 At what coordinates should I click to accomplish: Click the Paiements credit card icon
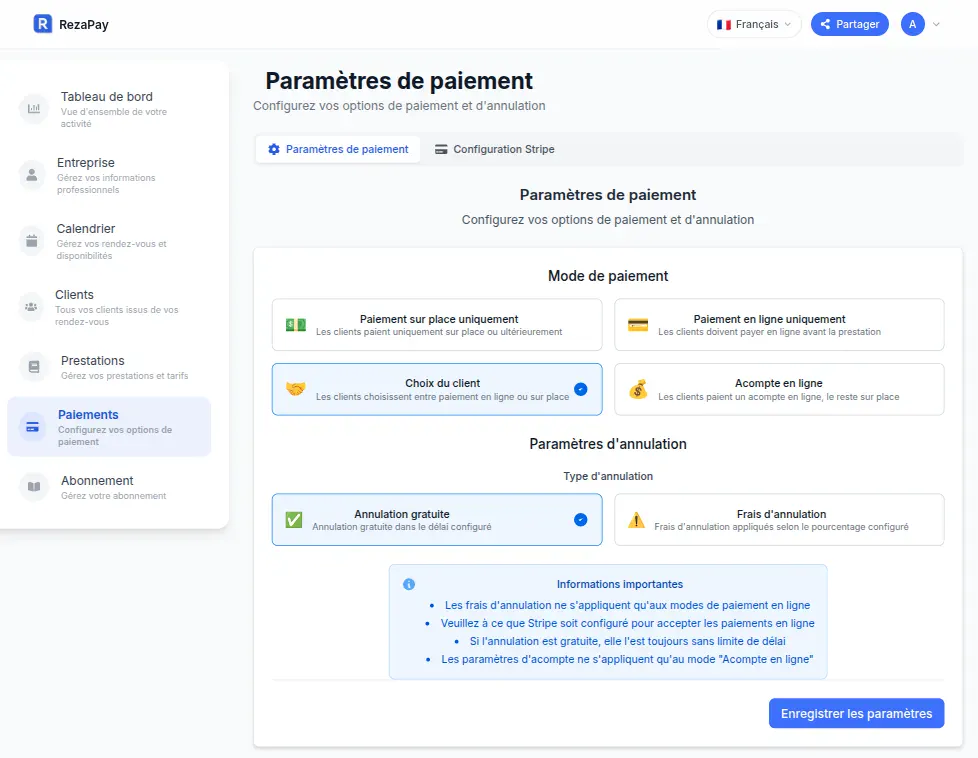[x=32, y=427]
